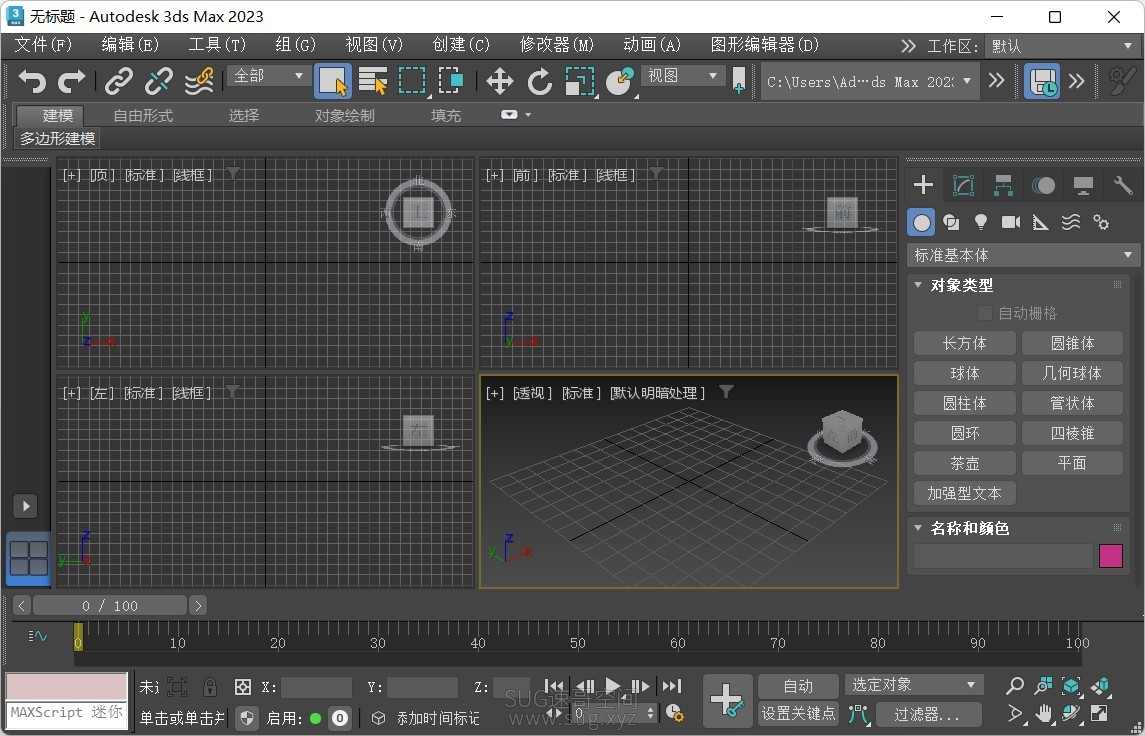
Task: Click the 茶壶 teapot button
Action: (965, 463)
